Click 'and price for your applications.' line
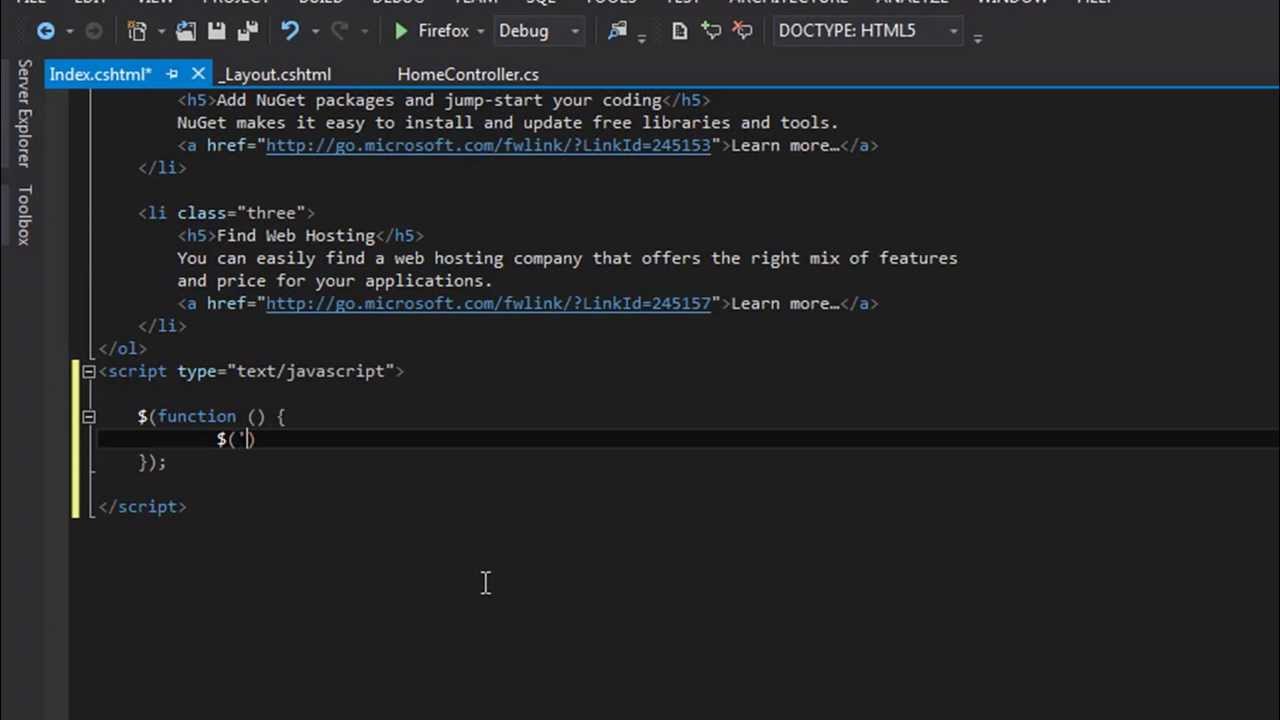 click(334, 280)
